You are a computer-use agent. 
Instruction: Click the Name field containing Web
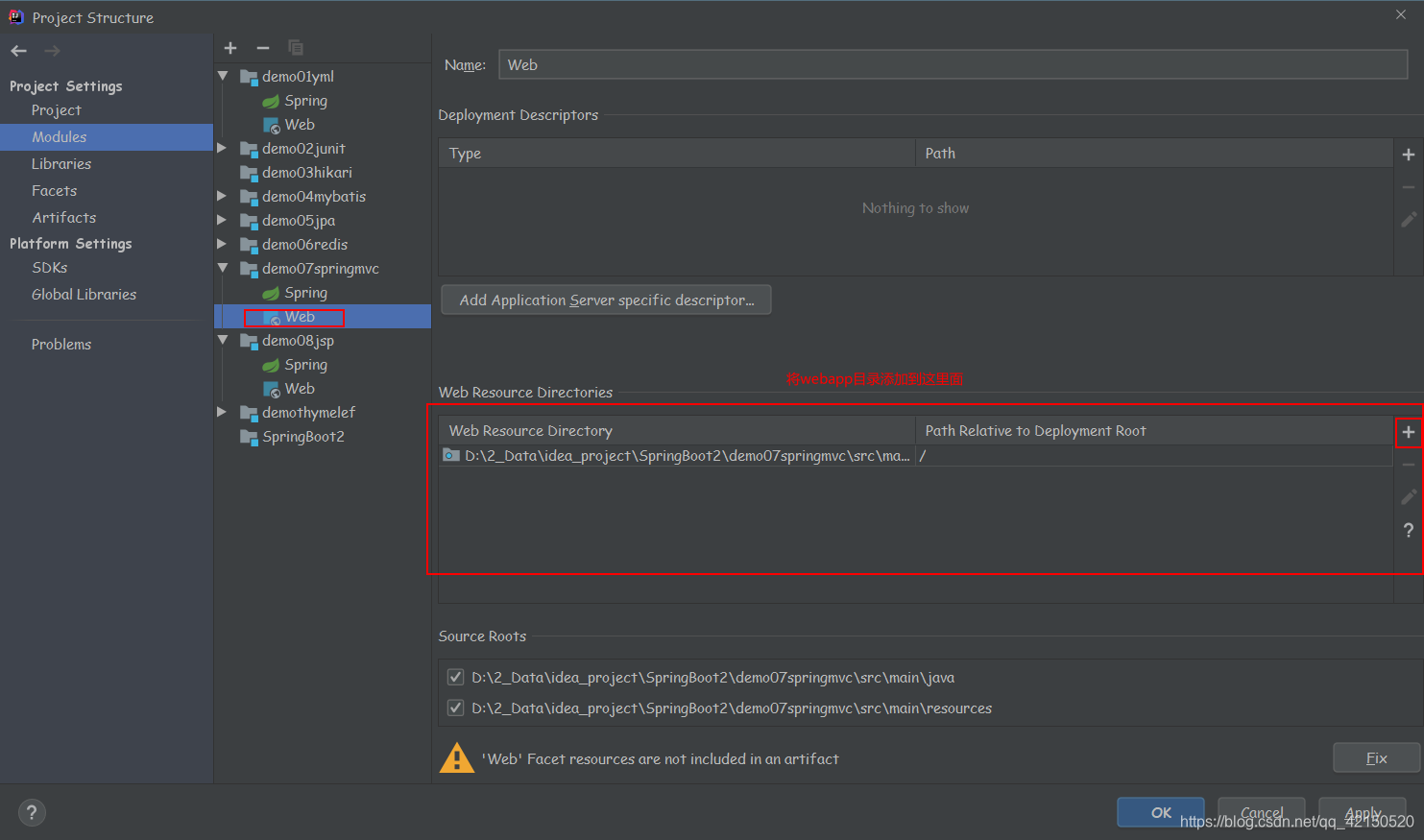pyautogui.click(x=953, y=64)
